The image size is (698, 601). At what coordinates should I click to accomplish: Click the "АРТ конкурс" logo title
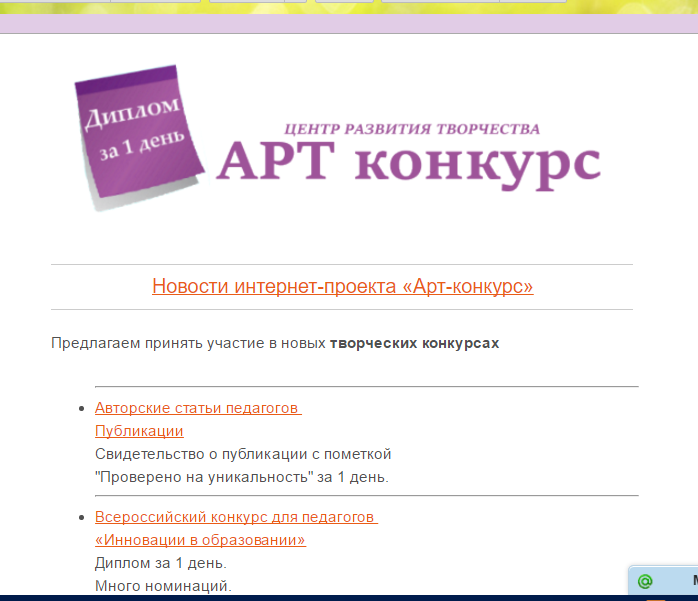(x=409, y=163)
